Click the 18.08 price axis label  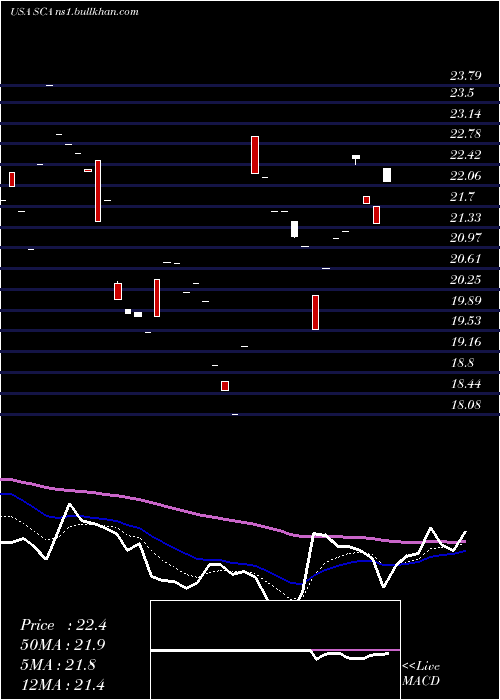tap(466, 405)
